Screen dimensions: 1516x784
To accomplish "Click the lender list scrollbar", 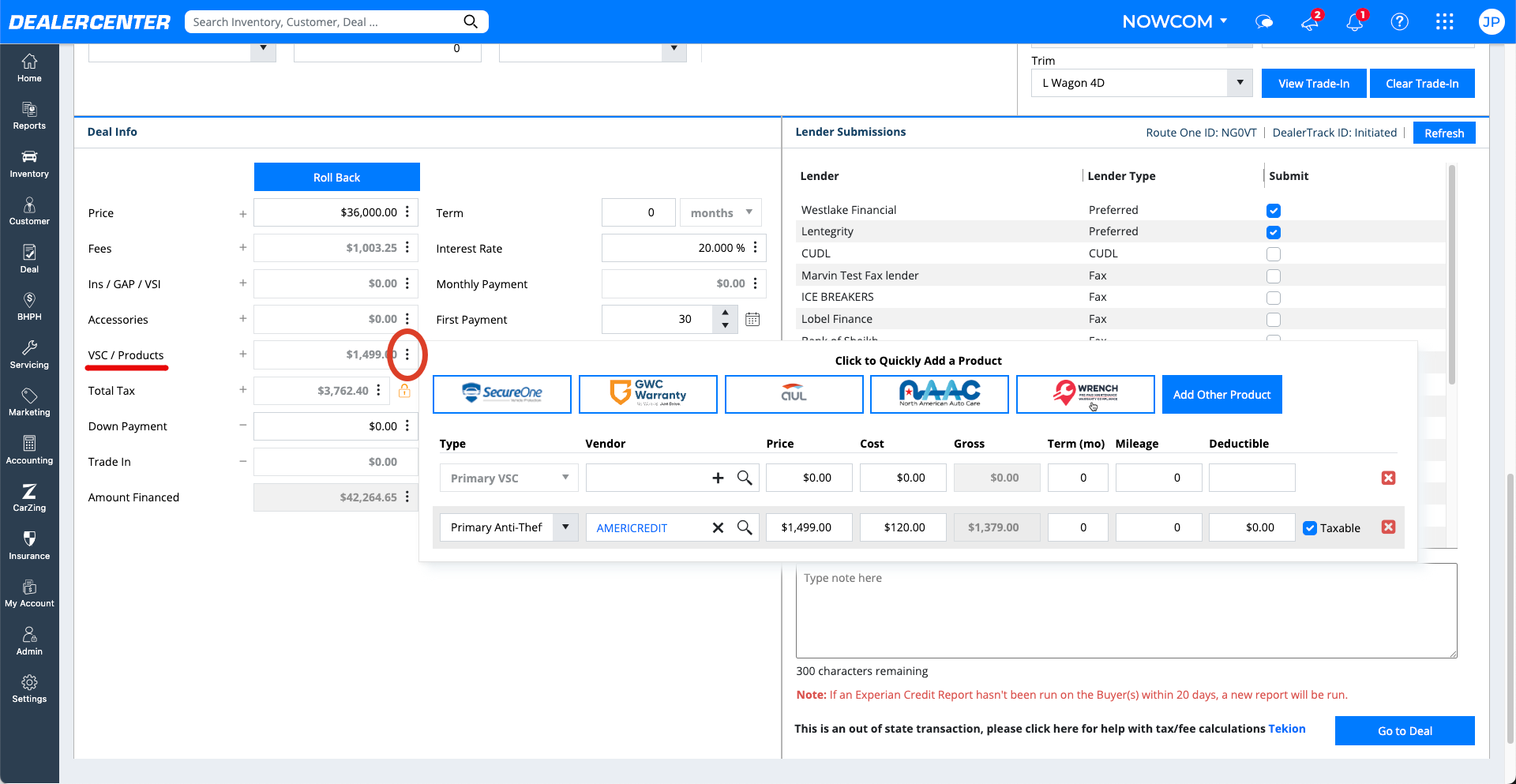I will pyautogui.click(x=1451, y=276).
